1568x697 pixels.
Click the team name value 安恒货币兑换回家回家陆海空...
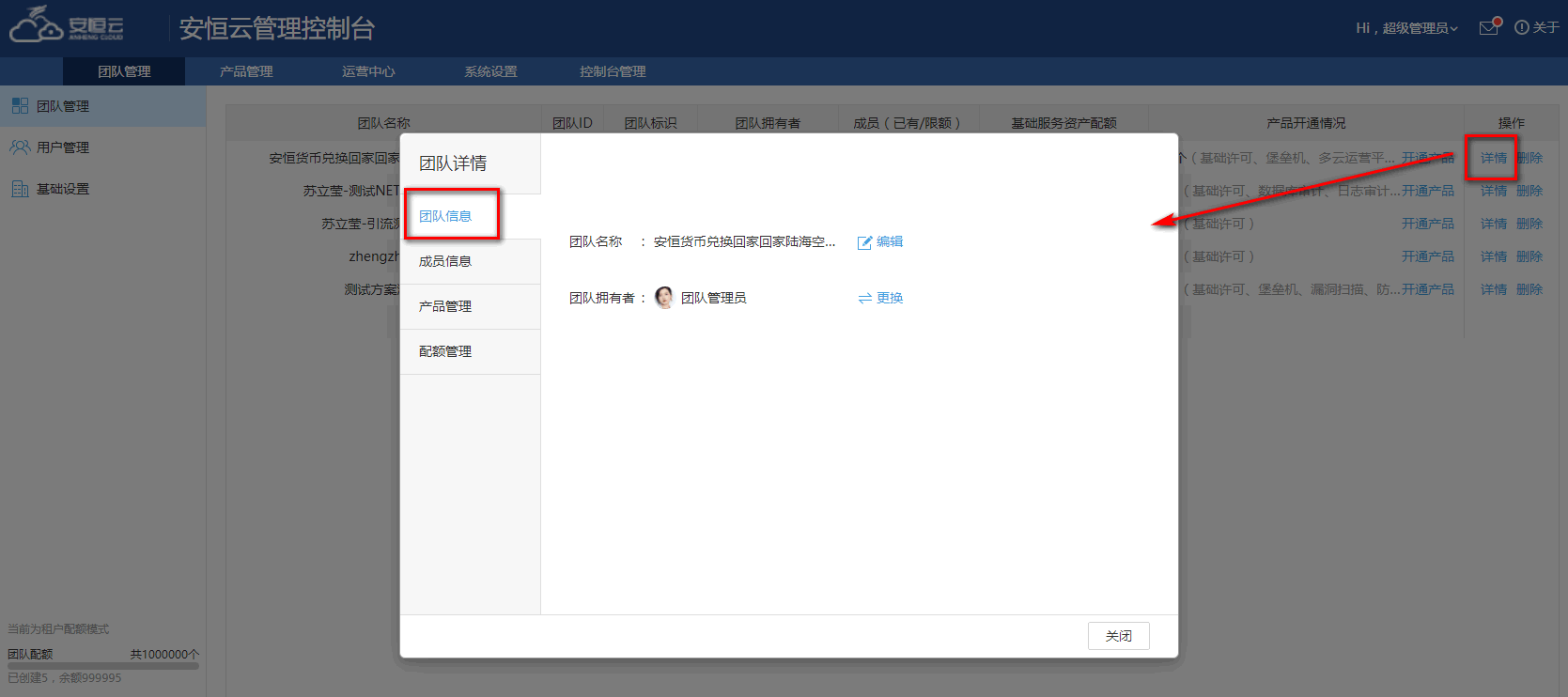pos(744,241)
